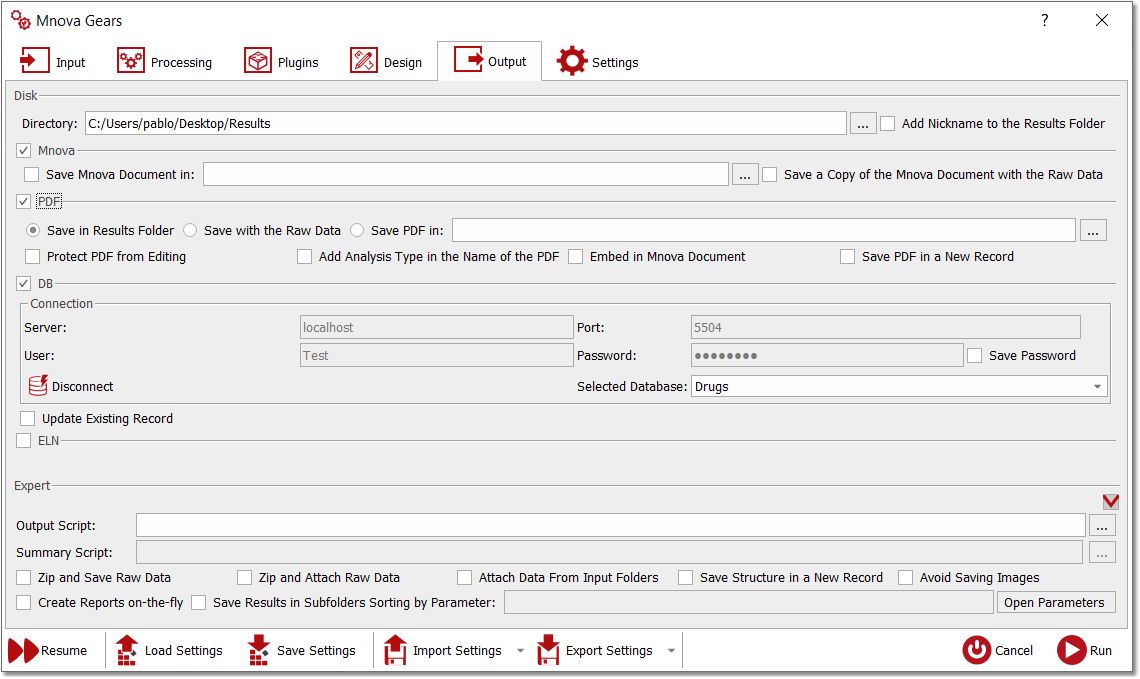Select Save with the Raw Data radio
This screenshot has width=1140, height=679.
(x=190, y=230)
